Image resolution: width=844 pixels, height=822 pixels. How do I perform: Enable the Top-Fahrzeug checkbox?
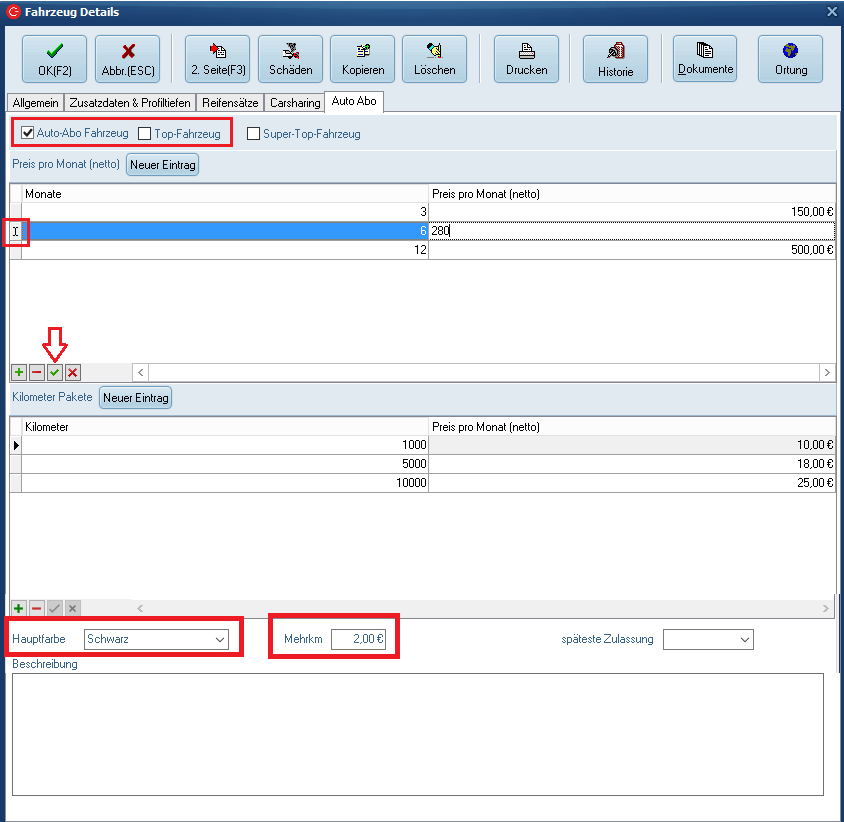145,133
